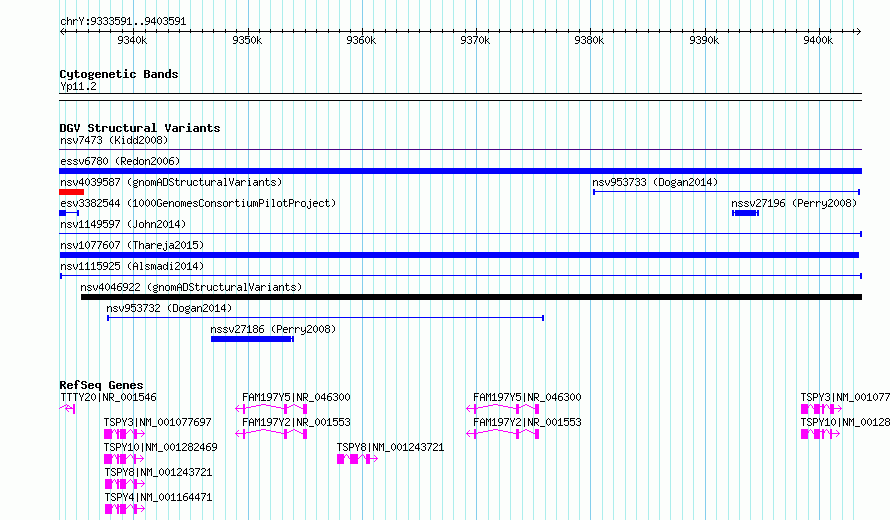The width and height of the screenshot is (890, 520).
Task: Select the TSPY4 gene glyph
Action: [125, 509]
